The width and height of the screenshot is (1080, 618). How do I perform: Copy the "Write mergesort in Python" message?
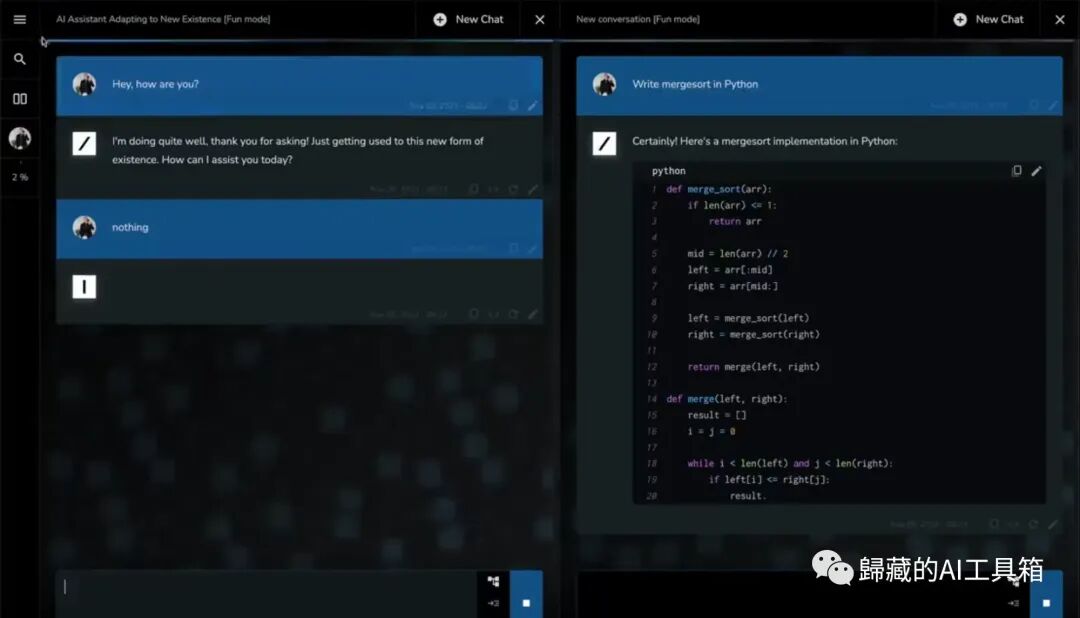click(x=1033, y=105)
